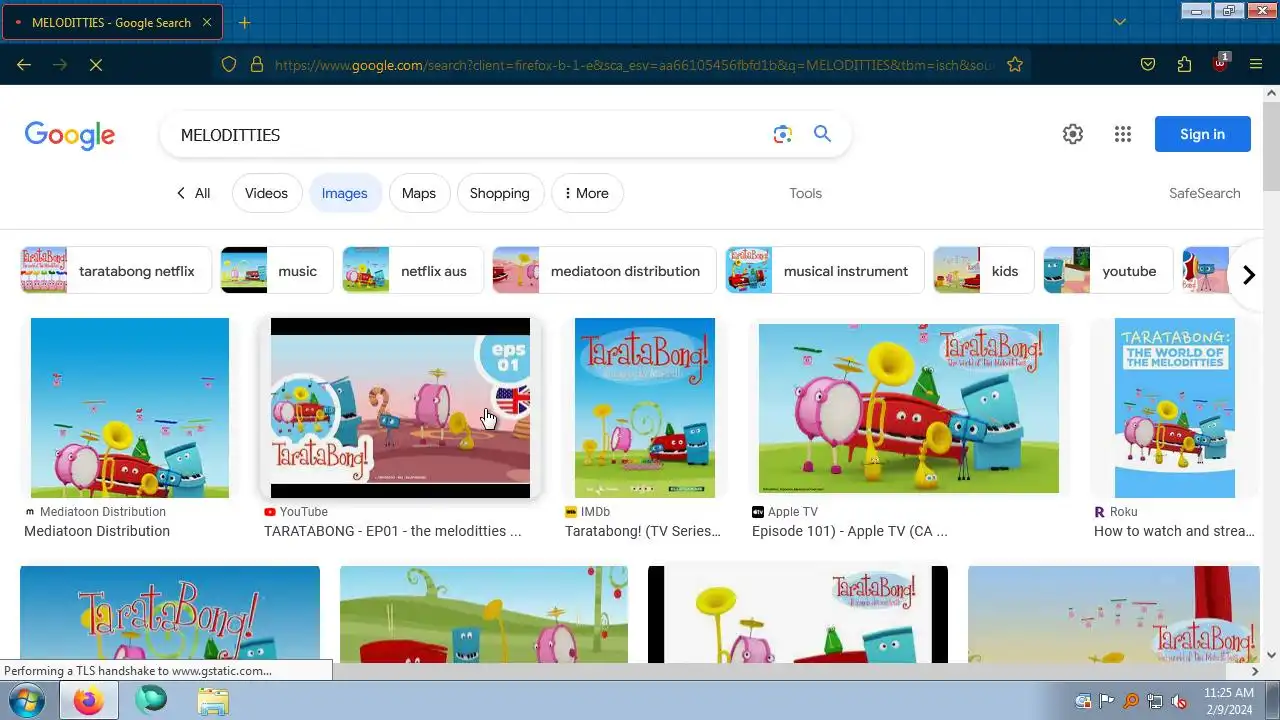Open TARATABONG - EP01 YouTube link

tap(392, 531)
